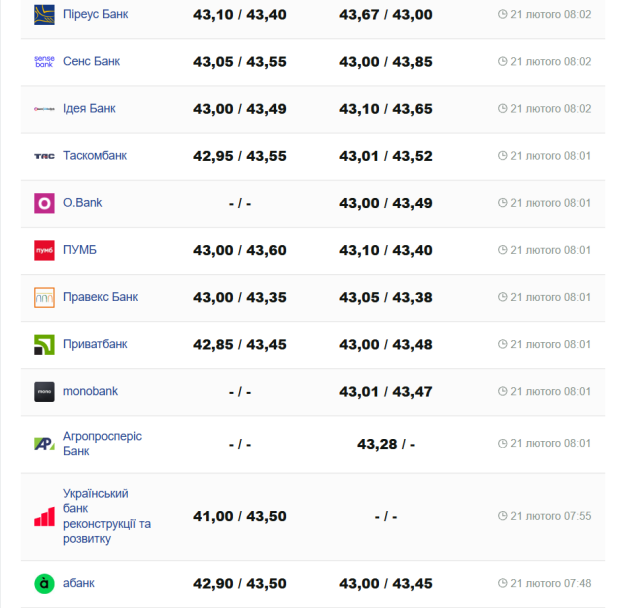This screenshot has height=608, width=620.
Task: Click the red Український банк реконструкції logo
Action: pos(44,516)
